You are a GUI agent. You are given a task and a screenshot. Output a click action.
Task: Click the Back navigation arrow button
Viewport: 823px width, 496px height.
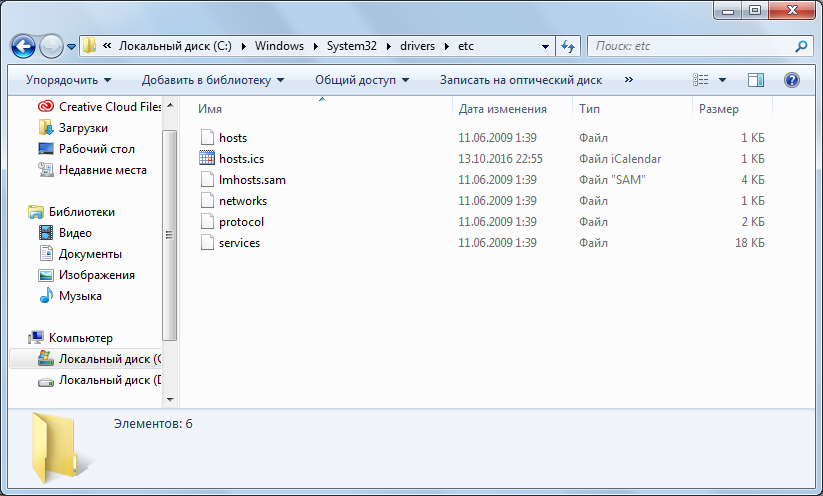click(23, 46)
